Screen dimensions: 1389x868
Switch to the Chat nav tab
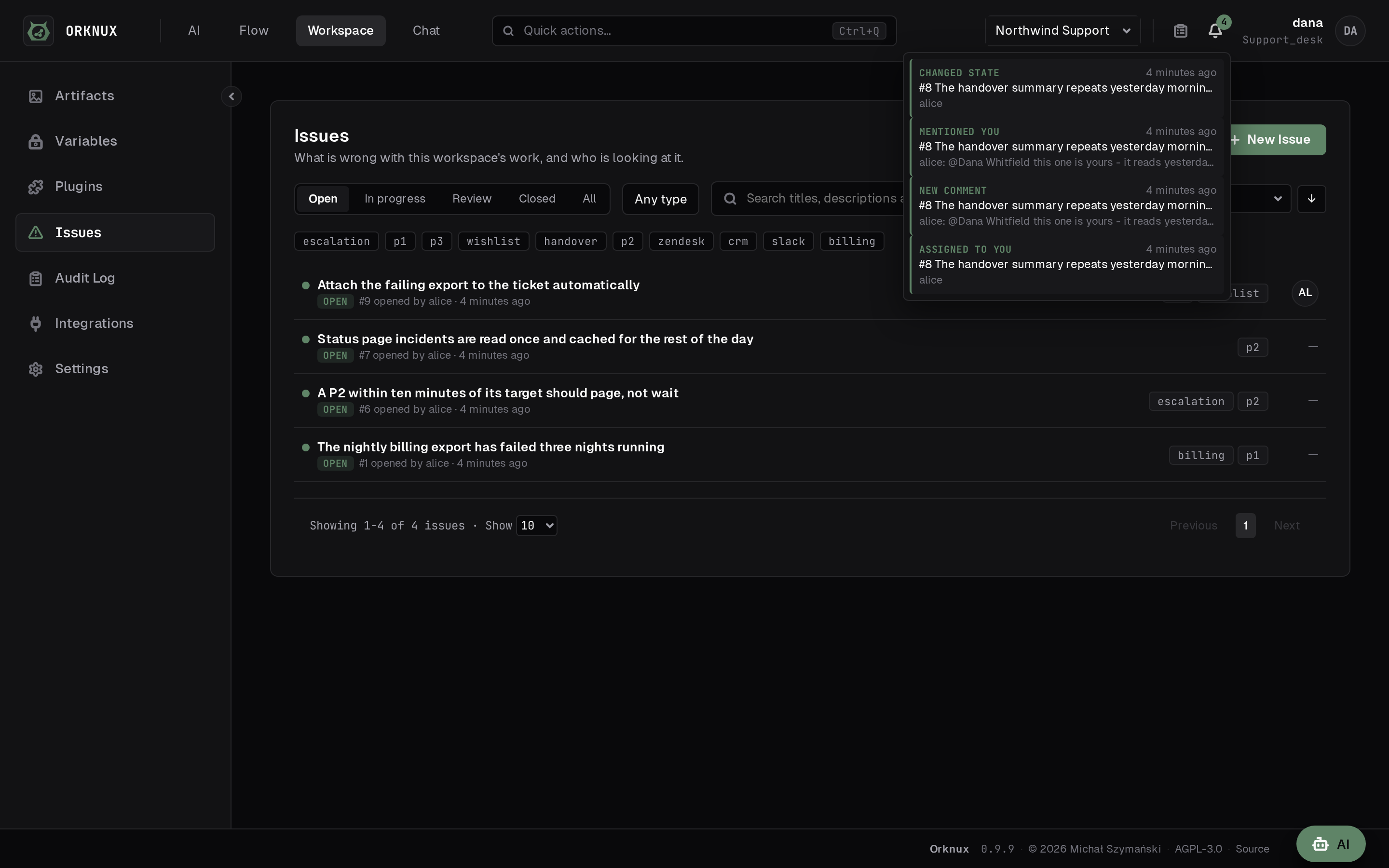point(426,30)
